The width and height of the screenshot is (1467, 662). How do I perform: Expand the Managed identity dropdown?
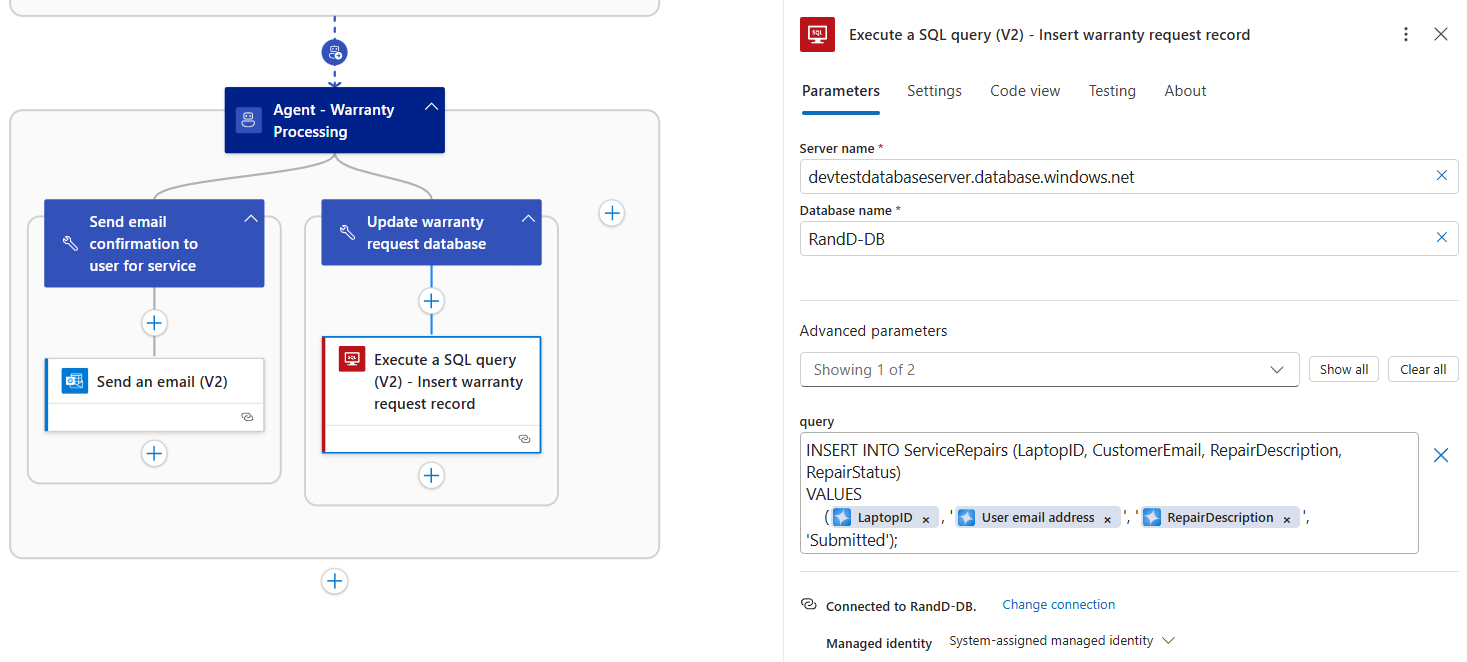tap(1168, 641)
